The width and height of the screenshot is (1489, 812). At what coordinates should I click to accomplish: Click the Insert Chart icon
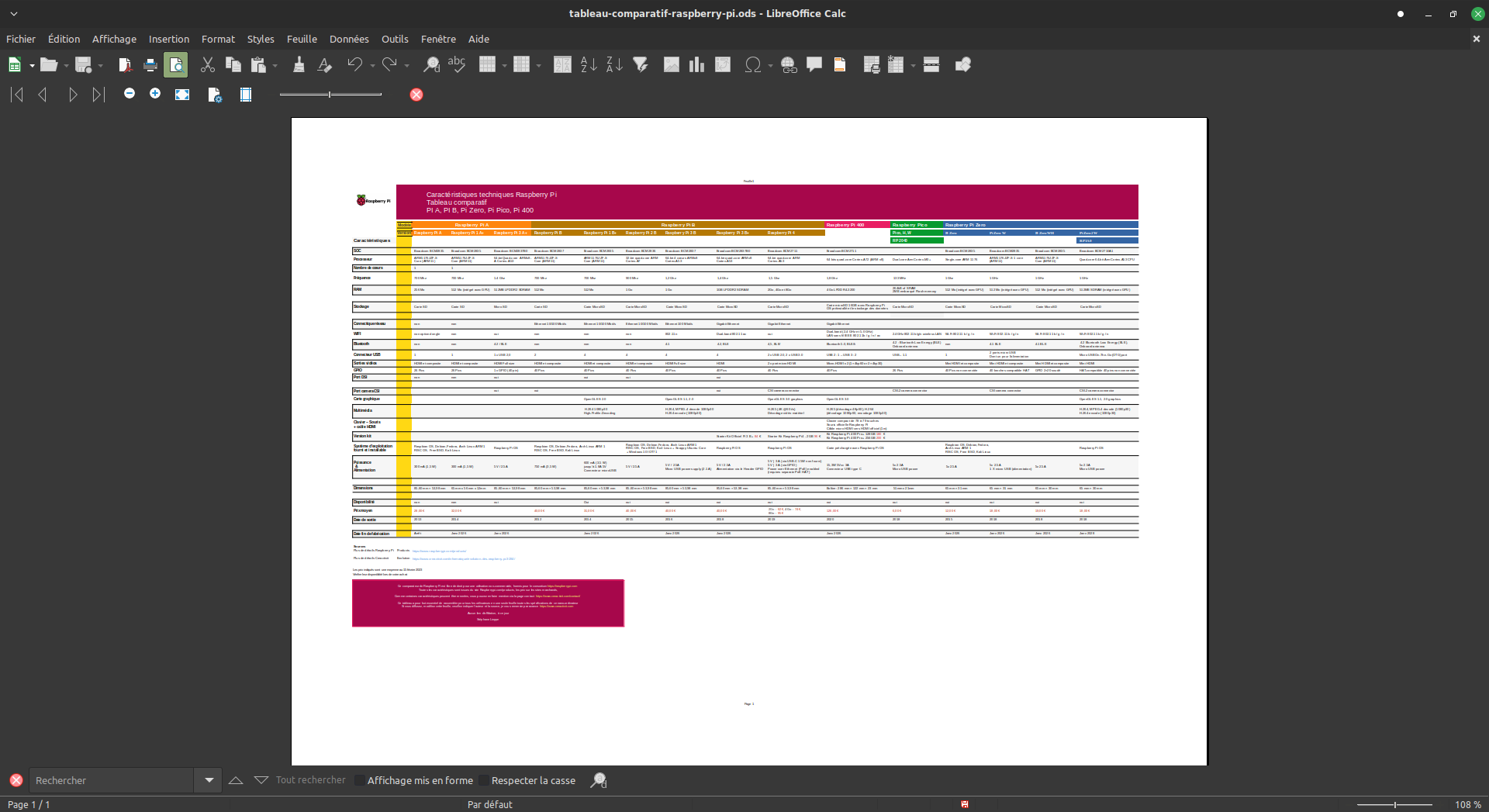pyautogui.click(x=697, y=65)
